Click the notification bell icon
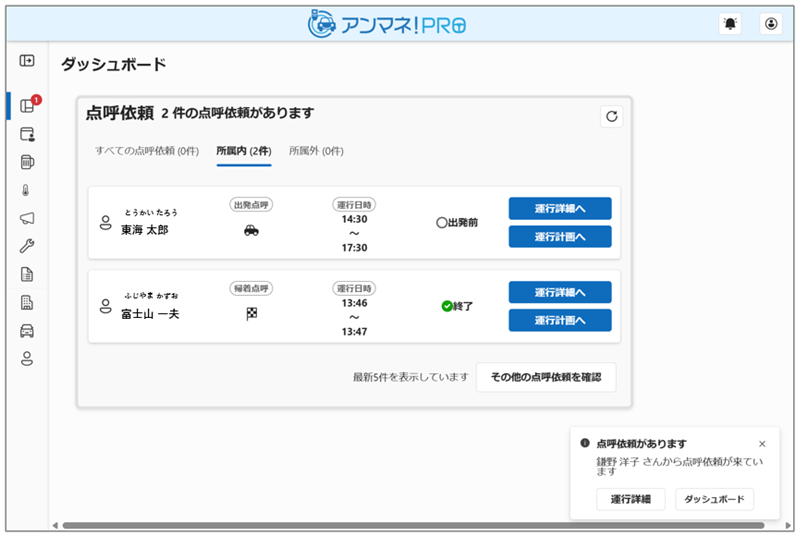Screen dimensions: 808x536 731,25
